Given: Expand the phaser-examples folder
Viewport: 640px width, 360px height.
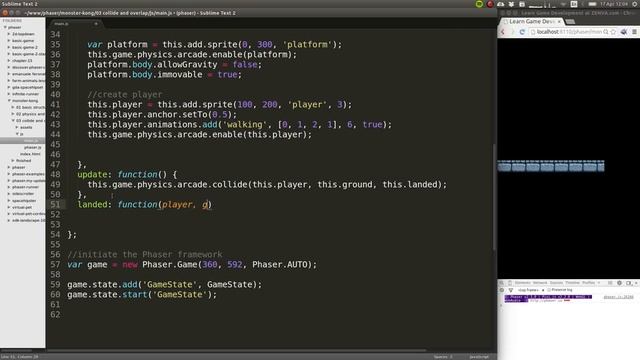Looking at the screenshot, I should point(9,174).
